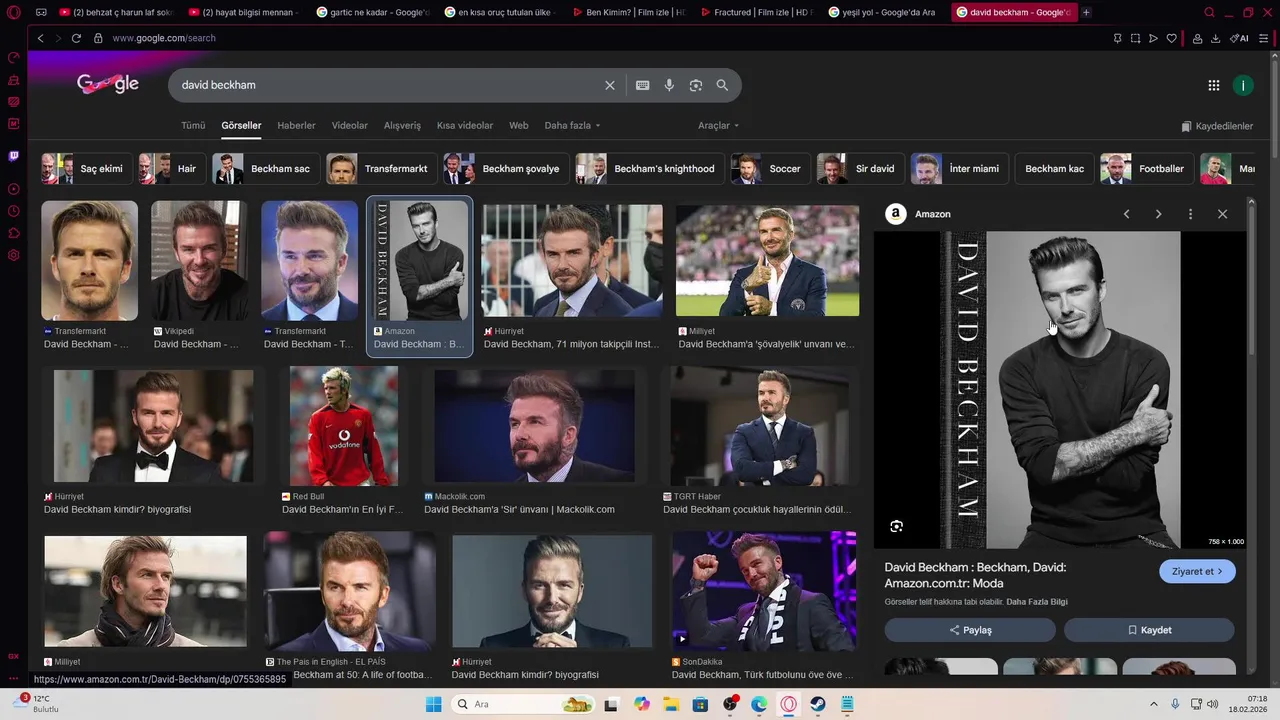
Task: Open Daha Fazla Bilgi copyright link
Action: (1037, 602)
